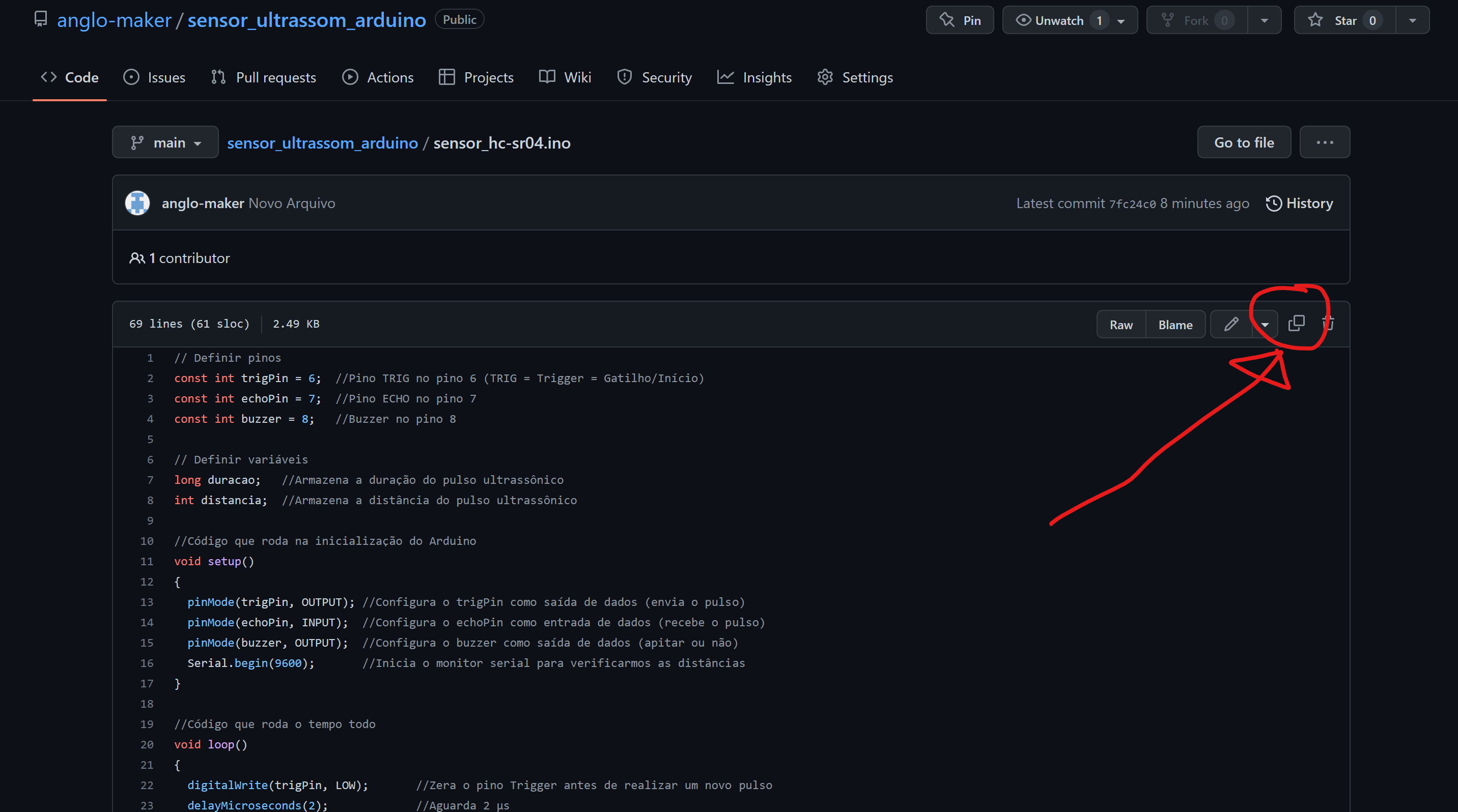
Task: Click the pencil edit file icon
Action: pyautogui.click(x=1231, y=324)
